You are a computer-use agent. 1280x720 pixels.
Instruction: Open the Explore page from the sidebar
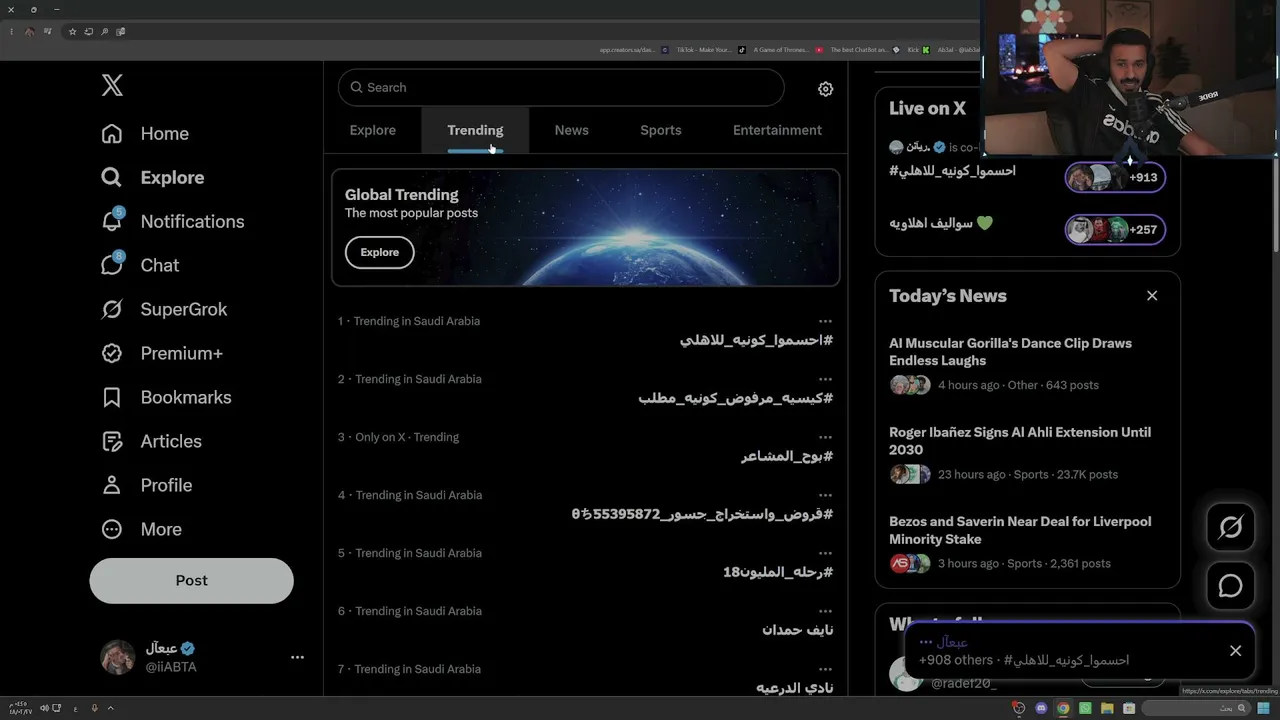[x=152, y=177]
